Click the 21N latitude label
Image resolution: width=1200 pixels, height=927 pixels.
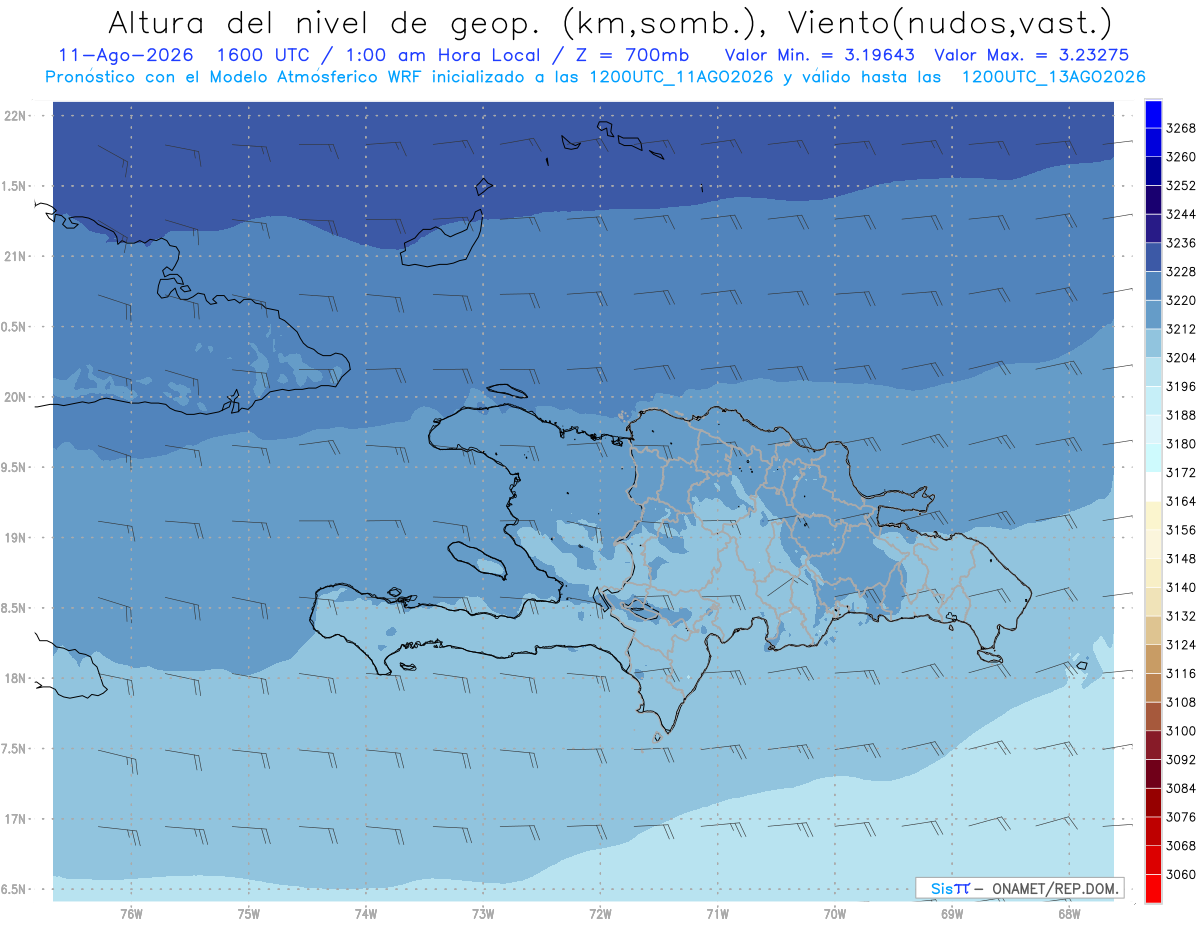14,257
